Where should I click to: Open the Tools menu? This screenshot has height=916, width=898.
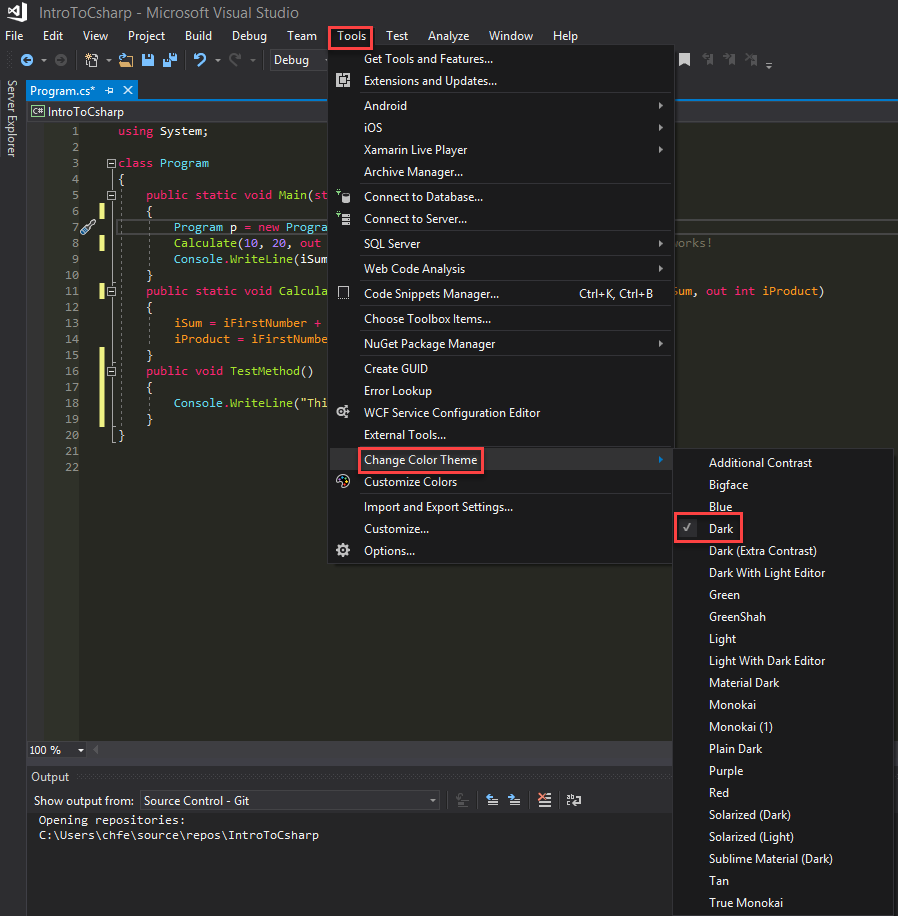click(351, 36)
